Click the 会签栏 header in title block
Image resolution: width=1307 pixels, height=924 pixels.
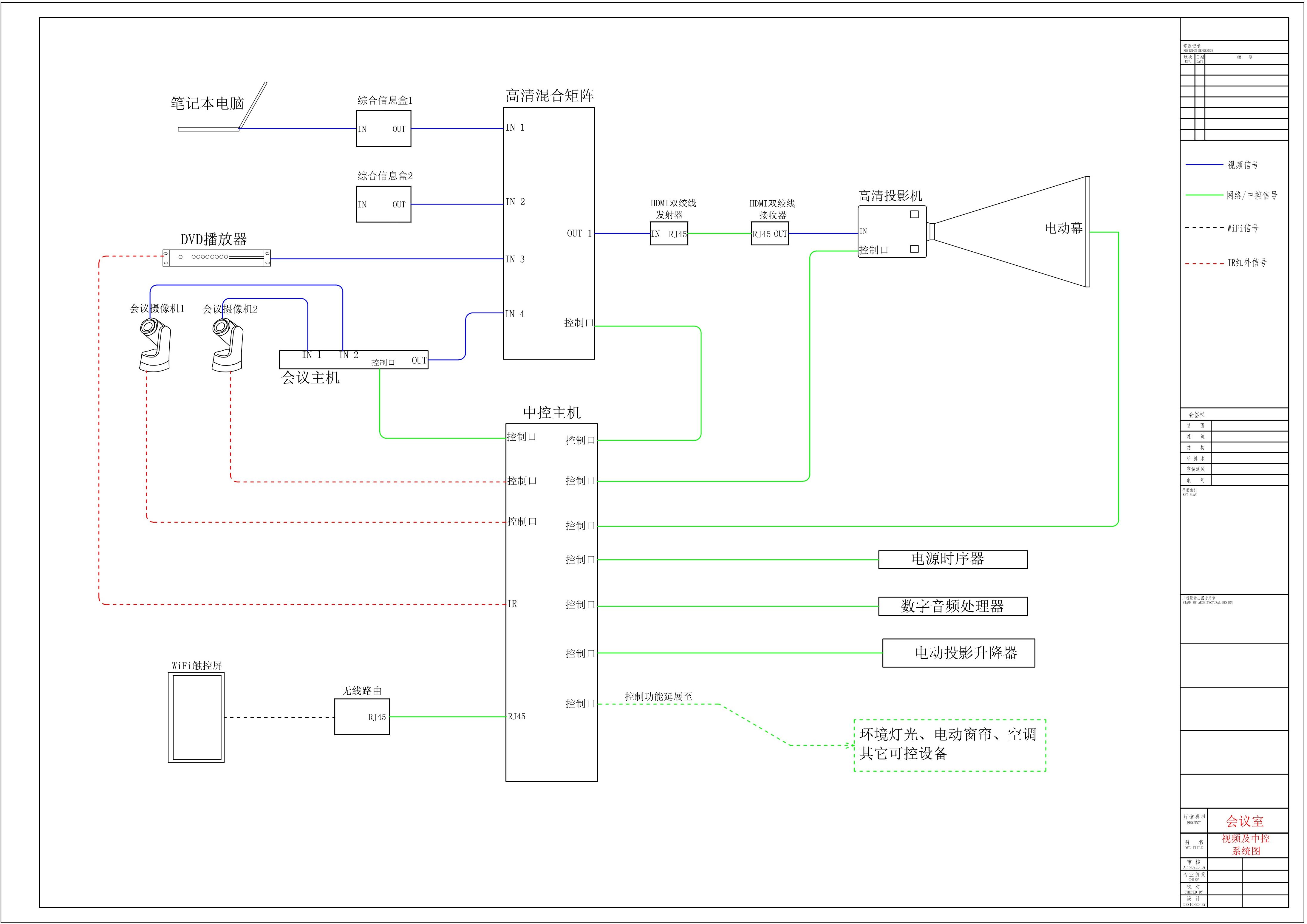tap(1197, 414)
